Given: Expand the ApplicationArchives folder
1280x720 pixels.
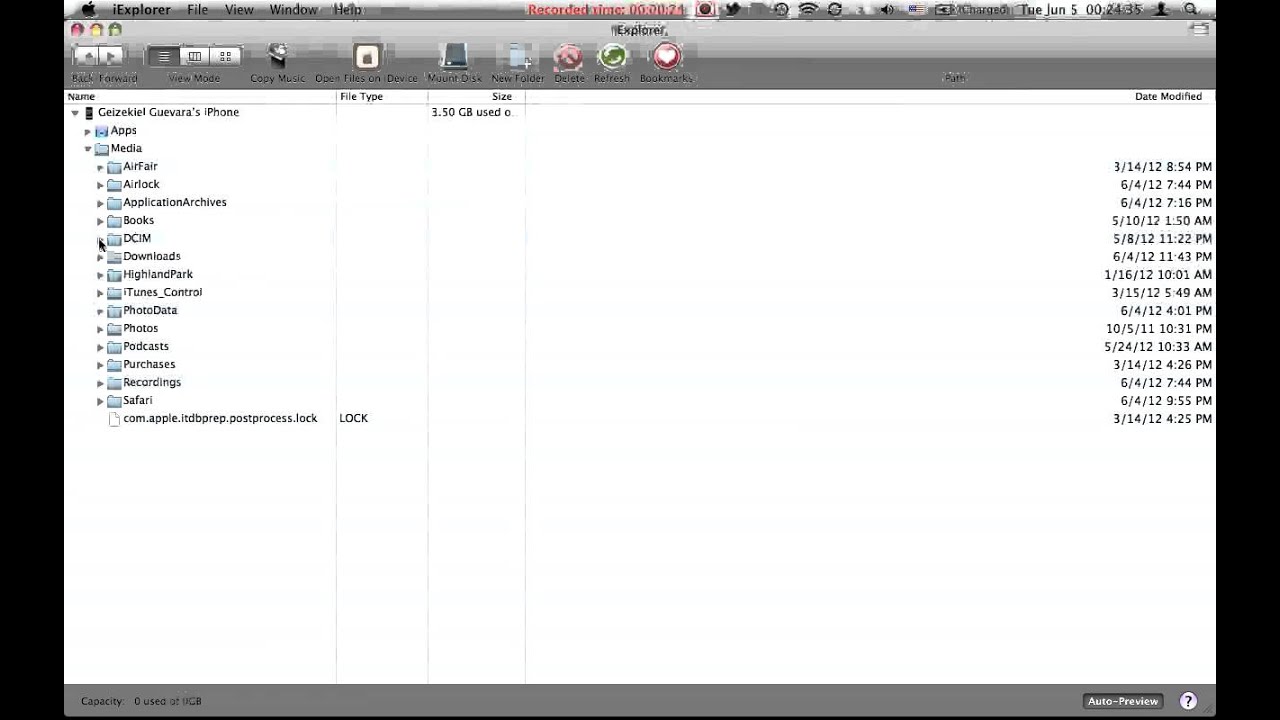Looking at the screenshot, I should click(101, 203).
